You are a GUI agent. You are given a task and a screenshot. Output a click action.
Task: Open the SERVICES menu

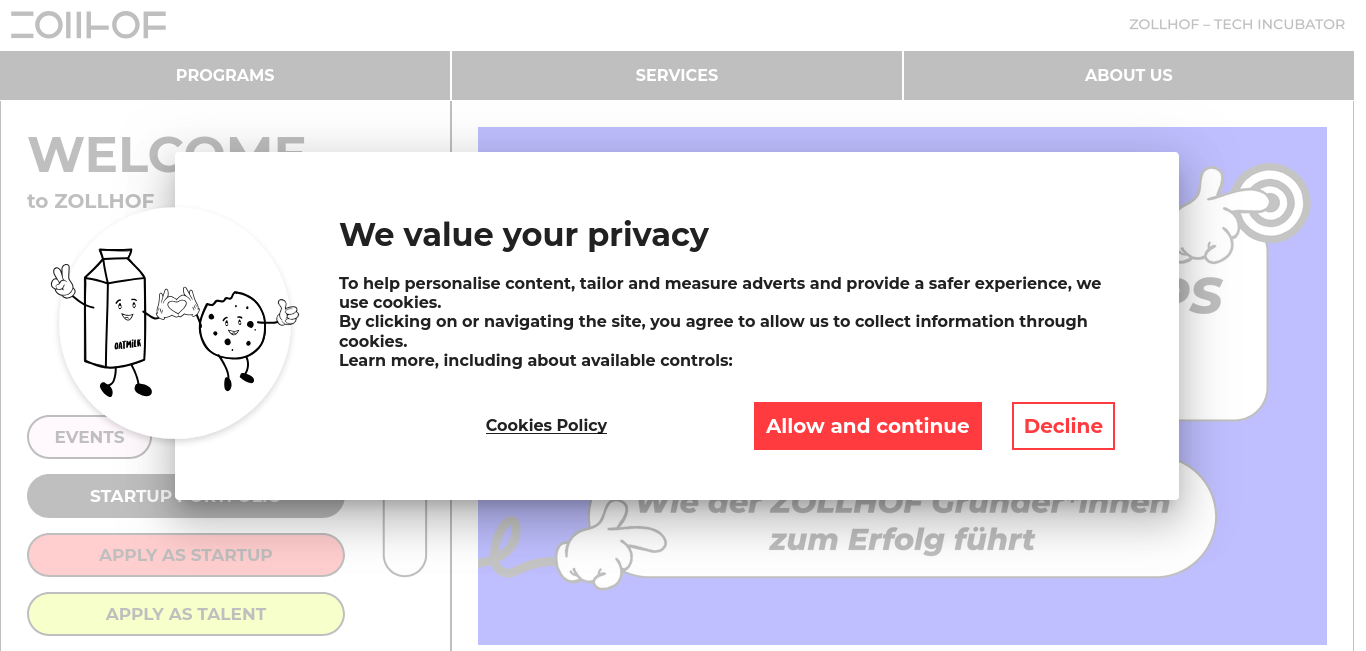677,75
